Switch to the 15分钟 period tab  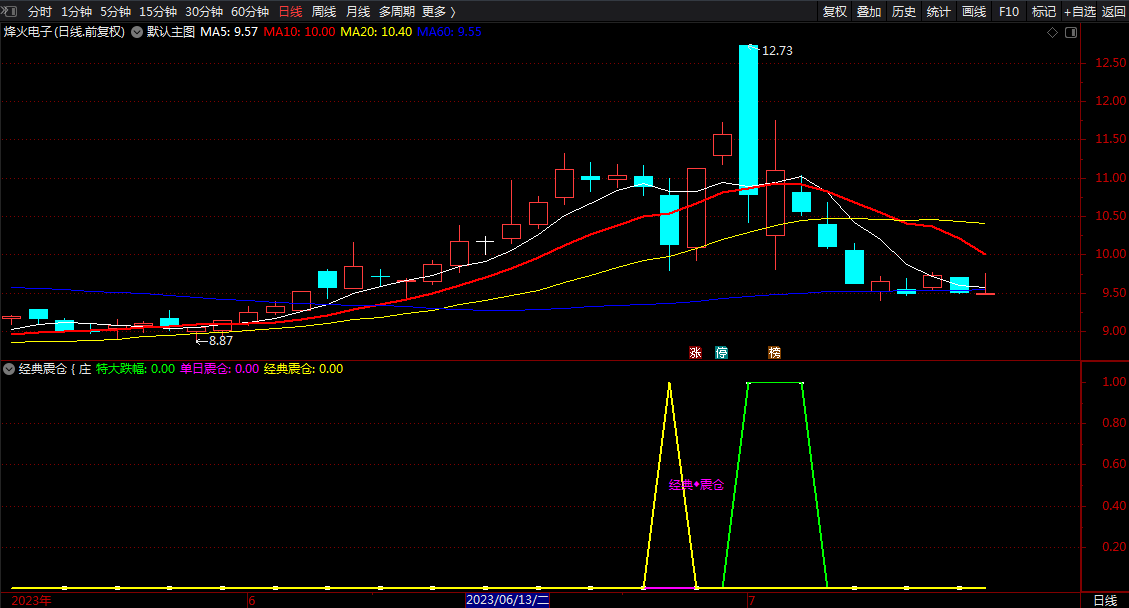pos(158,12)
